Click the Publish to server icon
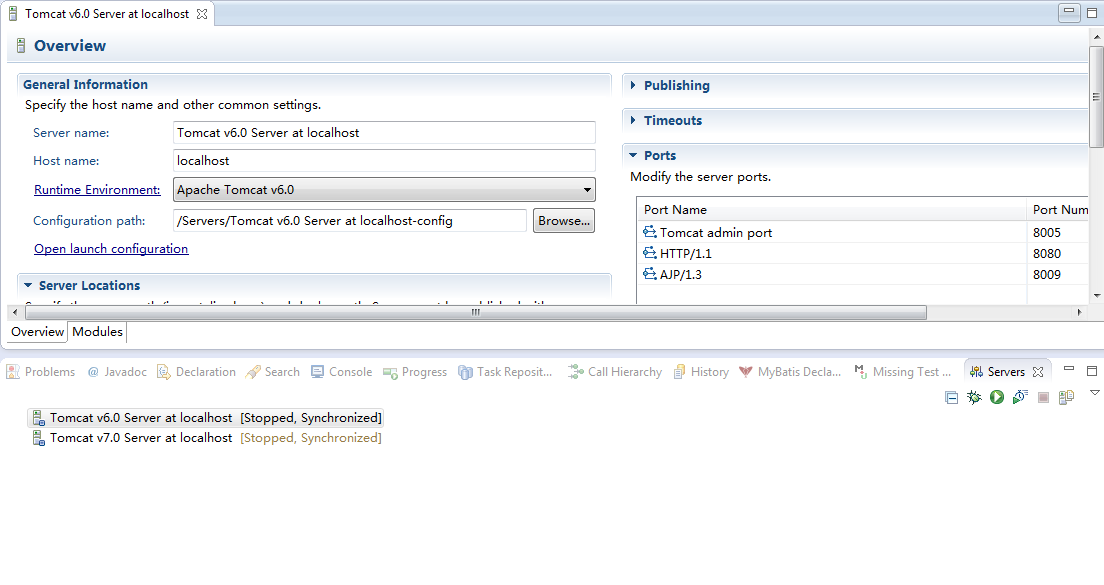Viewport: 1104px width, 585px height. (1066, 397)
